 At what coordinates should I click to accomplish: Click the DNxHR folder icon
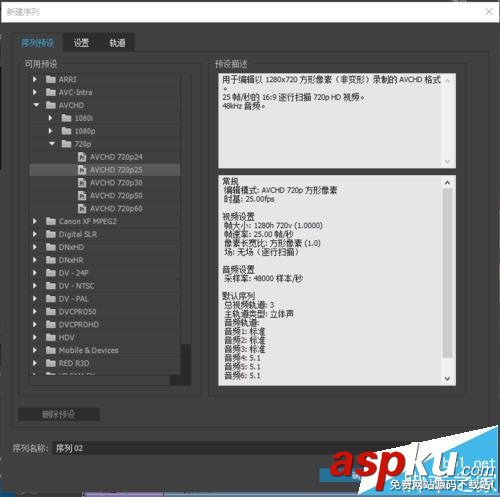pos(51,260)
